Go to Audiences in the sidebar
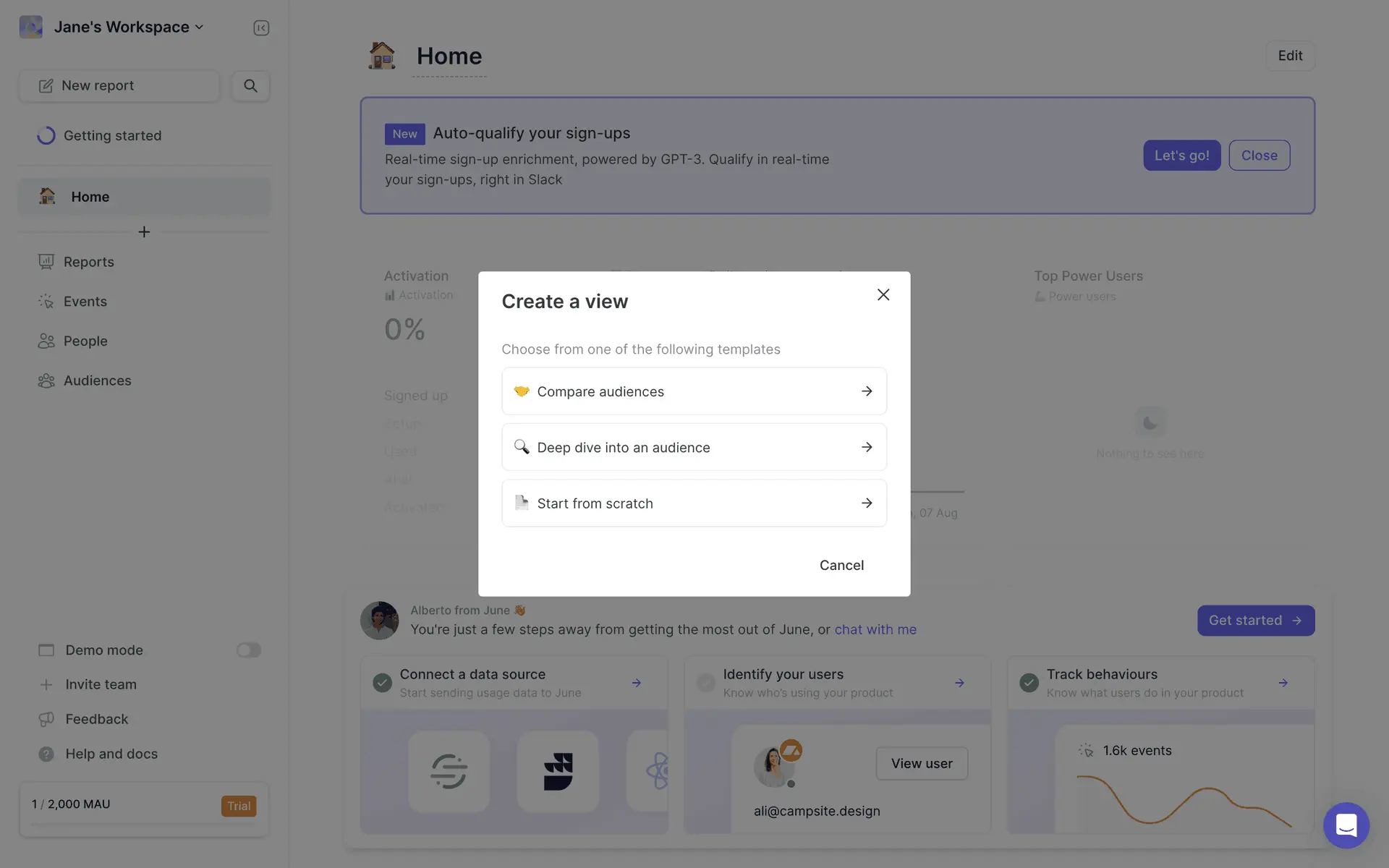The height and width of the screenshot is (868, 1389). pos(97,380)
